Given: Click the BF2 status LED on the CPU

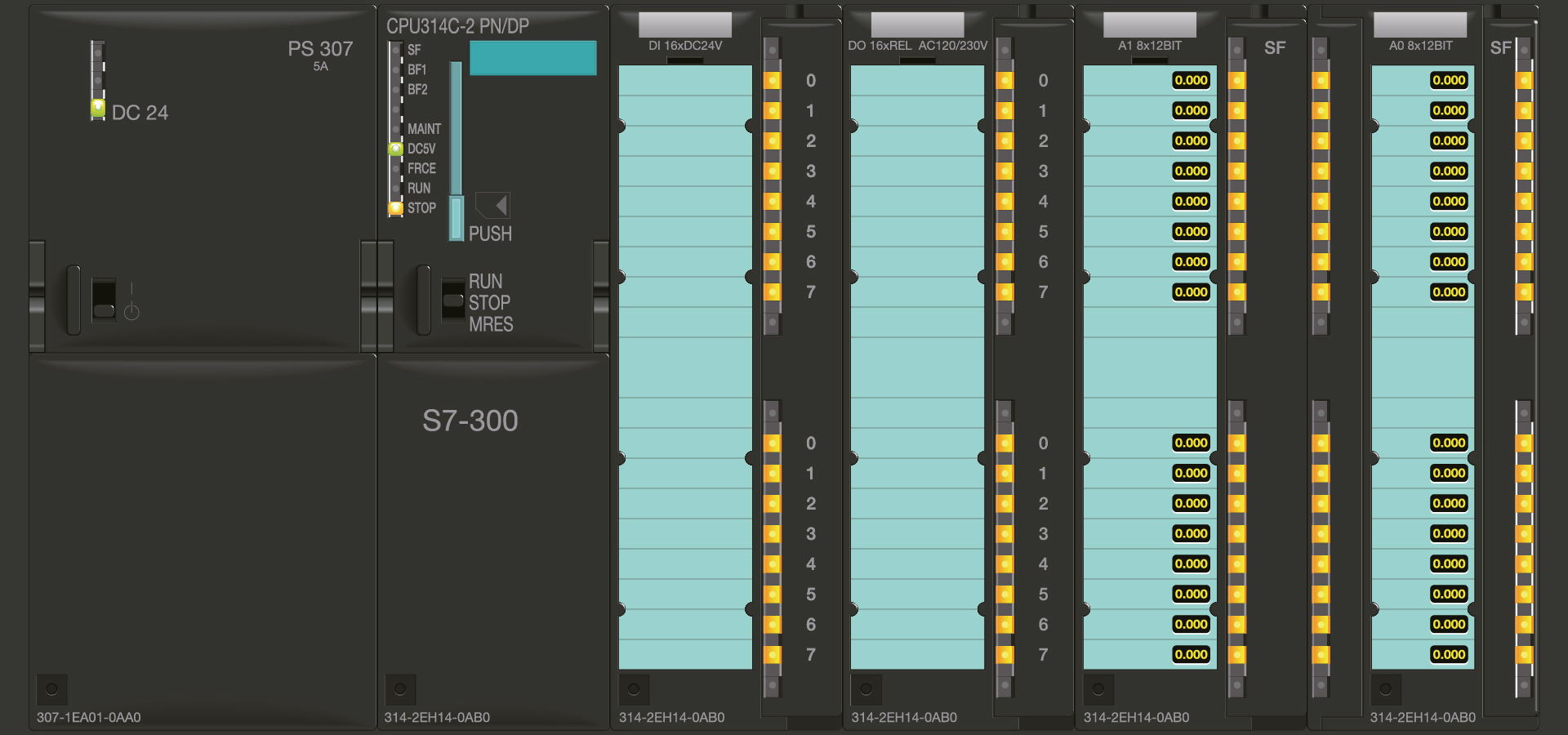Looking at the screenshot, I should tap(396, 89).
